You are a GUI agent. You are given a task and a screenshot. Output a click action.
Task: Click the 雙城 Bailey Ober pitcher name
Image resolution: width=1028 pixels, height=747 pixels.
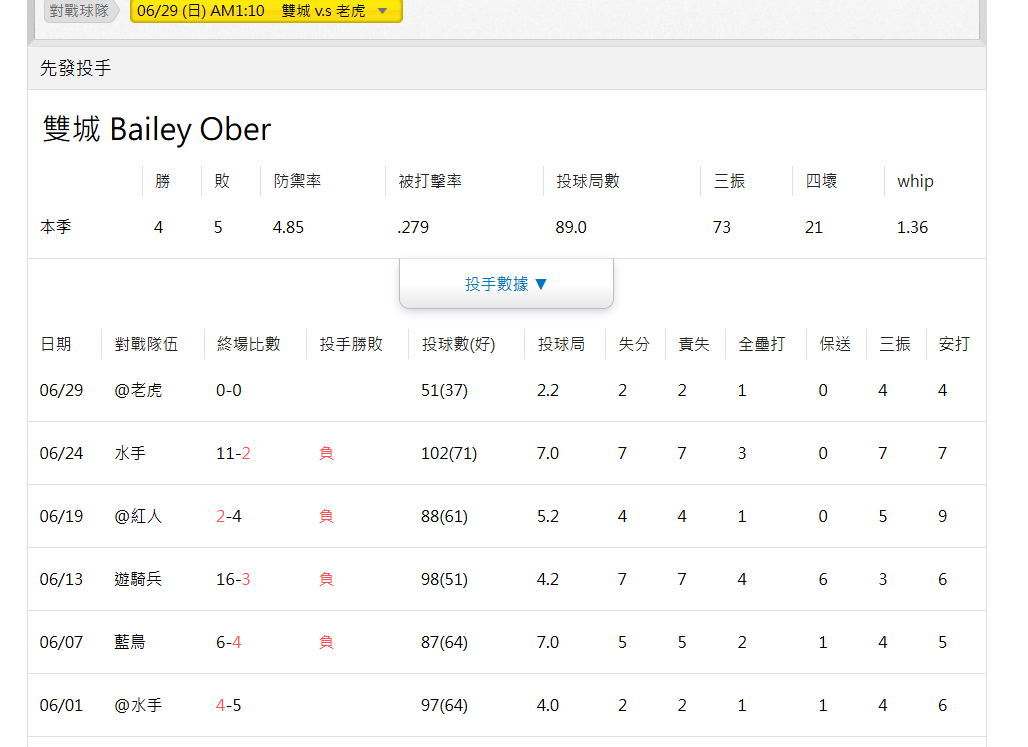(157, 129)
